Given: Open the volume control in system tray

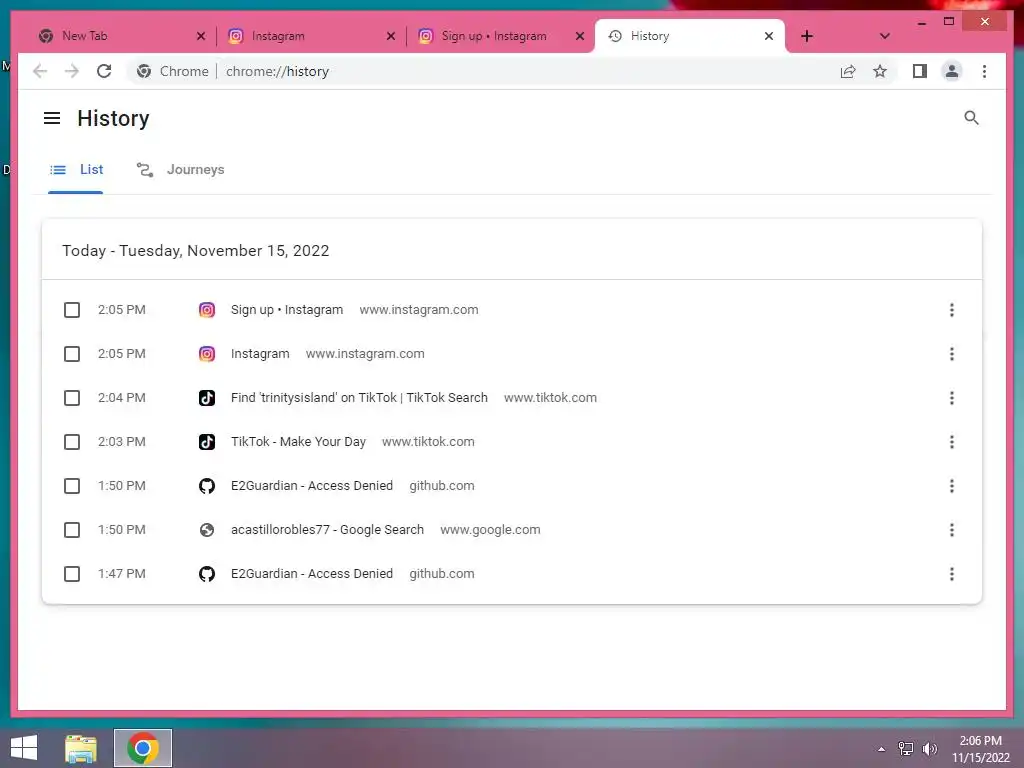Looking at the screenshot, I should click(x=929, y=748).
